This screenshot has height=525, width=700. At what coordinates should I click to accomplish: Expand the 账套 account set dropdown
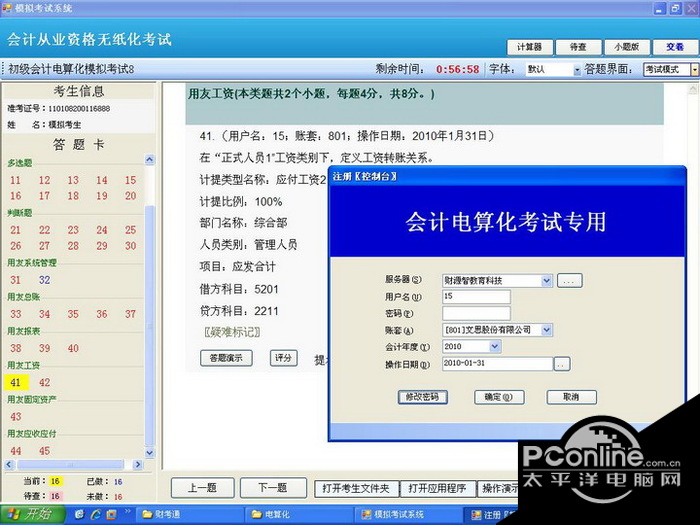pyautogui.click(x=546, y=330)
